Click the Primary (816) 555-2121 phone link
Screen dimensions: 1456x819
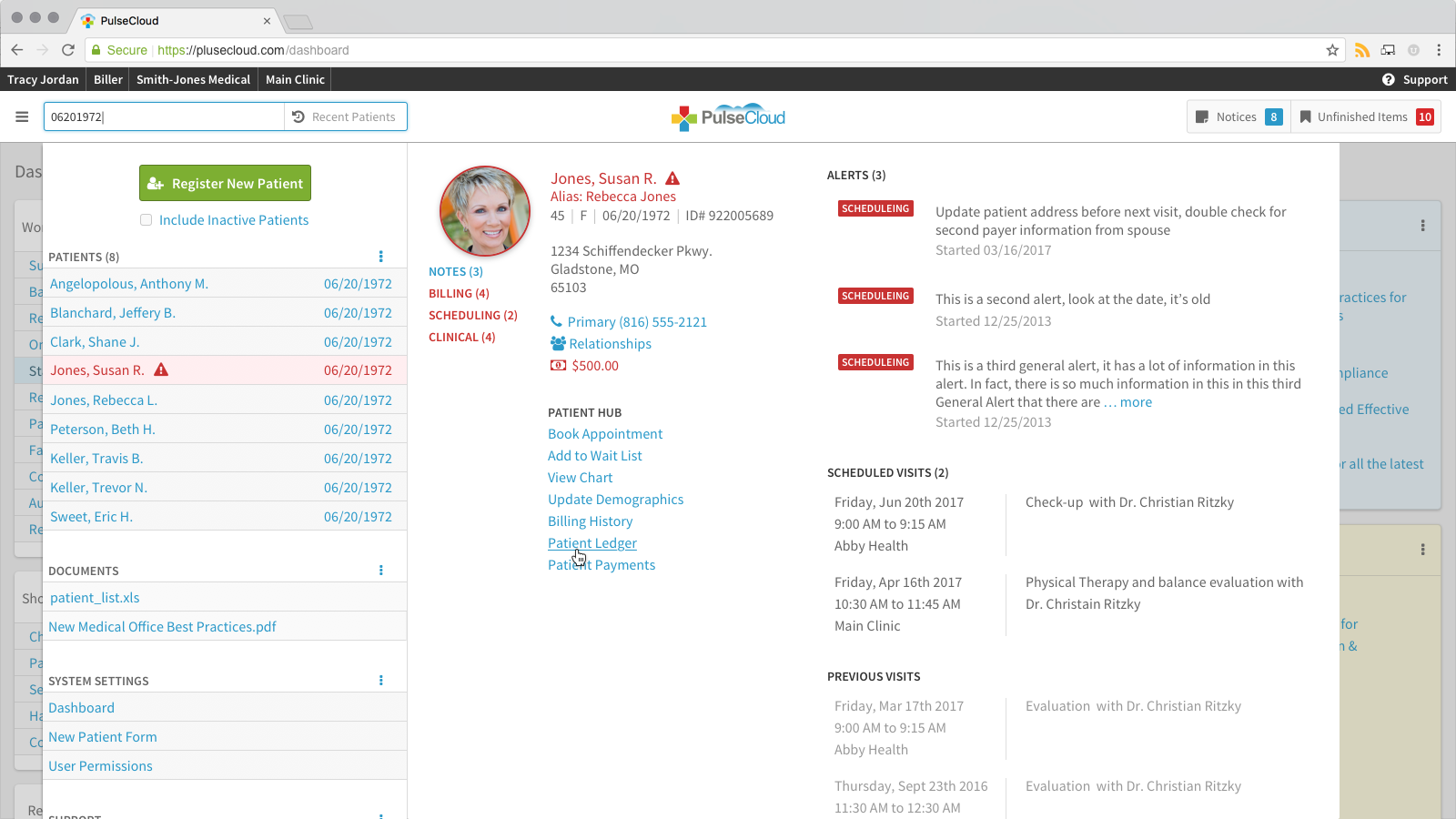tap(637, 322)
